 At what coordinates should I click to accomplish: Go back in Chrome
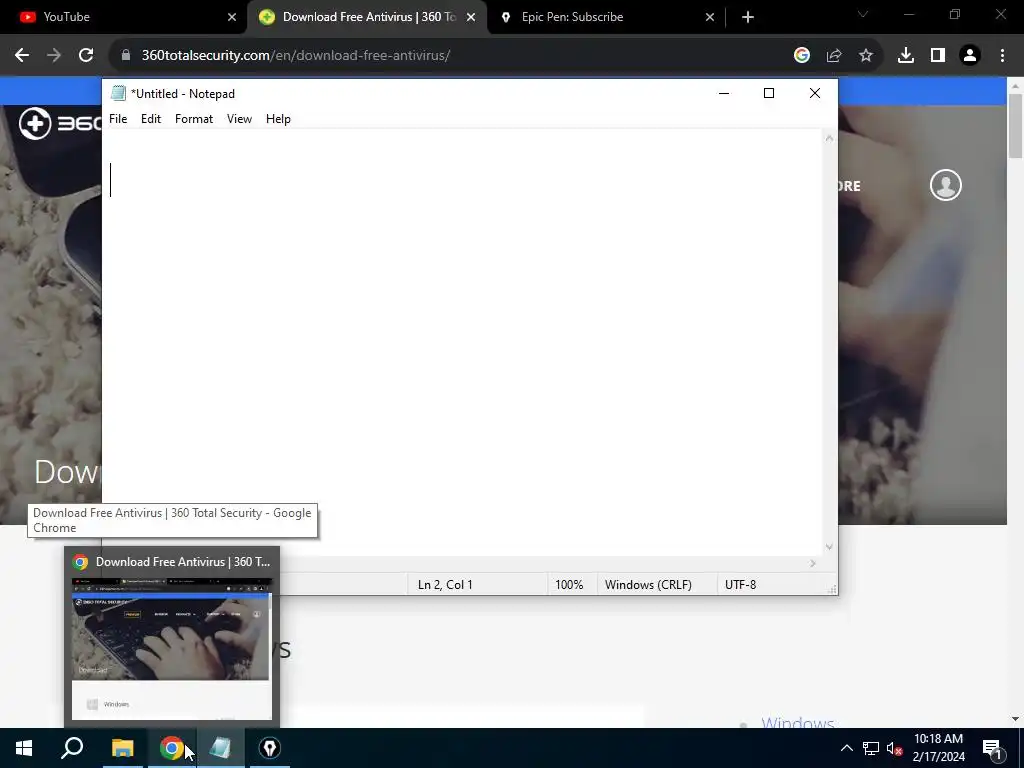[x=22, y=56]
